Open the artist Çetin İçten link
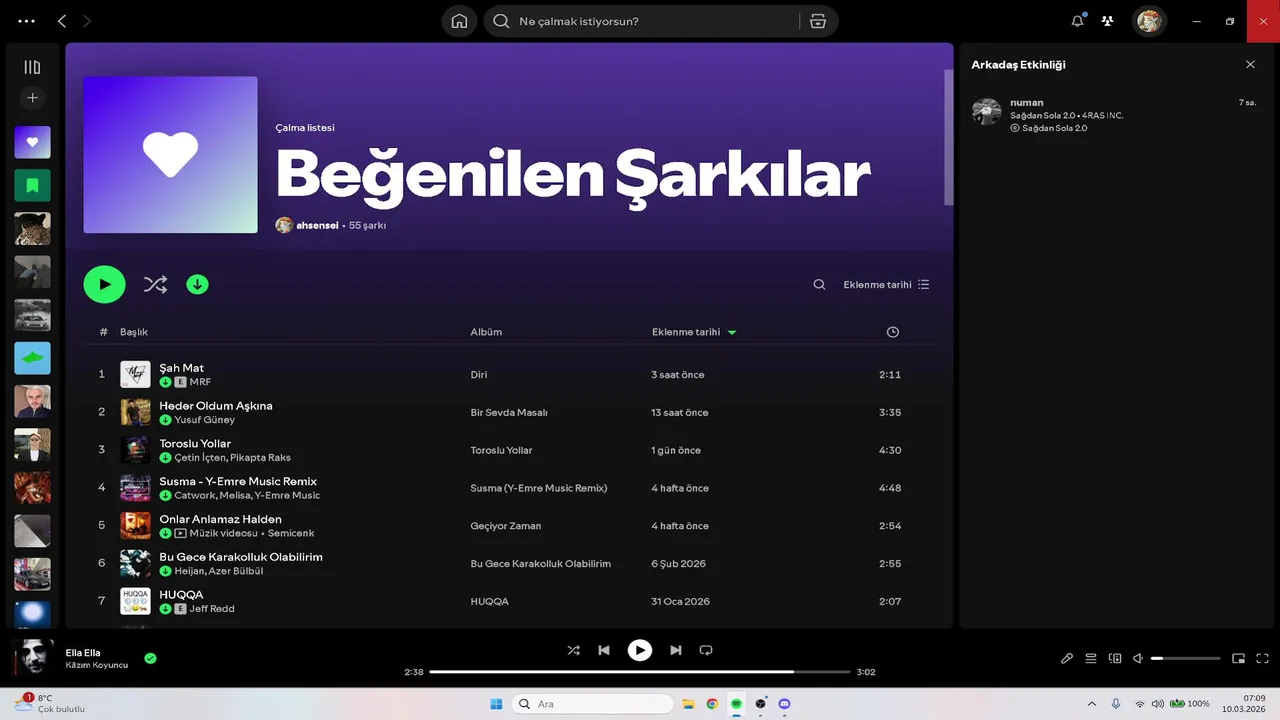1280x720 pixels. tap(200, 458)
